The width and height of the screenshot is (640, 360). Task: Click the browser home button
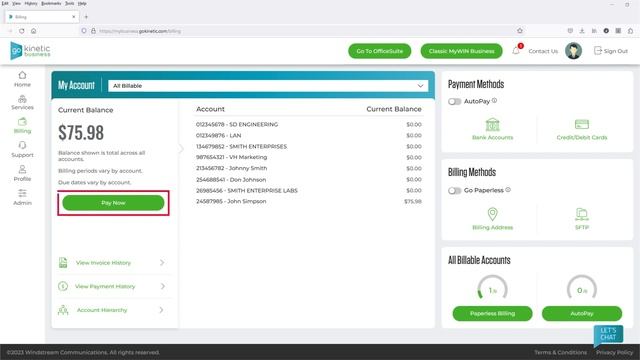[33, 31]
